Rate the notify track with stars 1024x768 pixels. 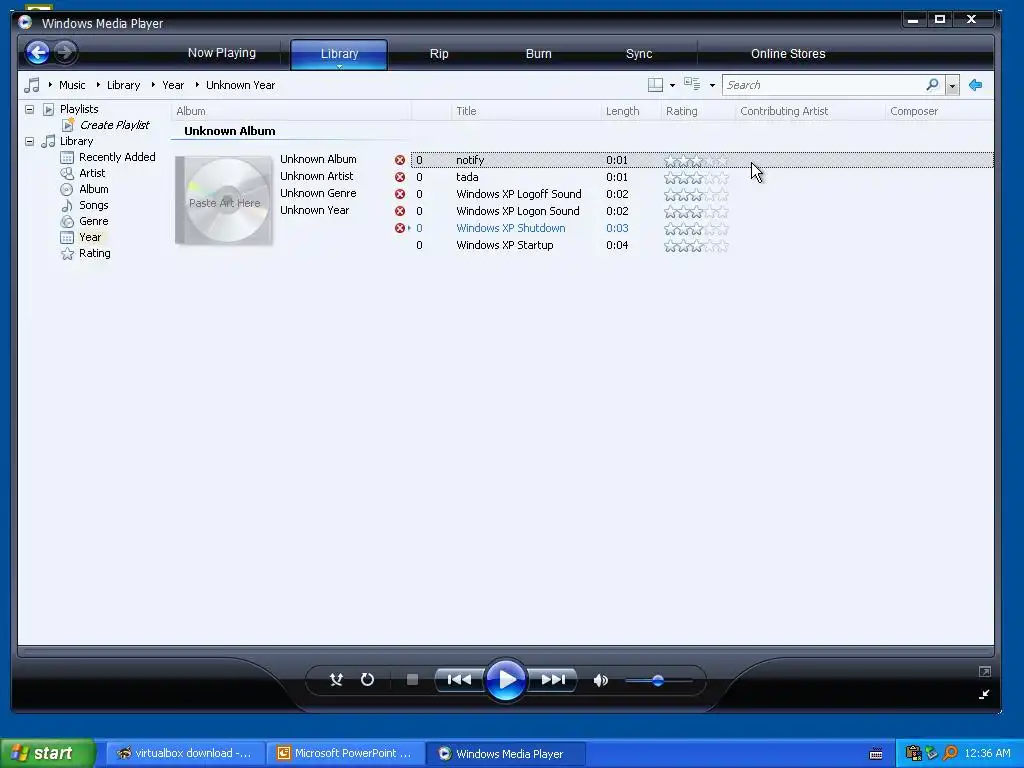(696, 160)
